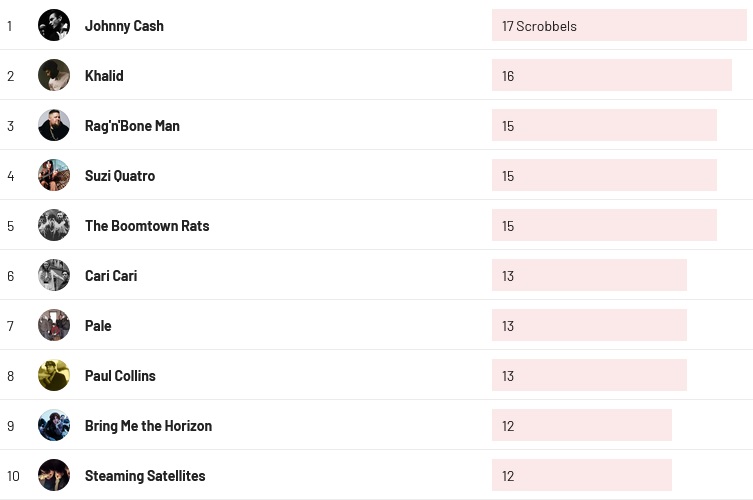Open the Bring Me the Horizon link
This screenshot has height=500, width=753.
pyautogui.click(x=148, y=426)
